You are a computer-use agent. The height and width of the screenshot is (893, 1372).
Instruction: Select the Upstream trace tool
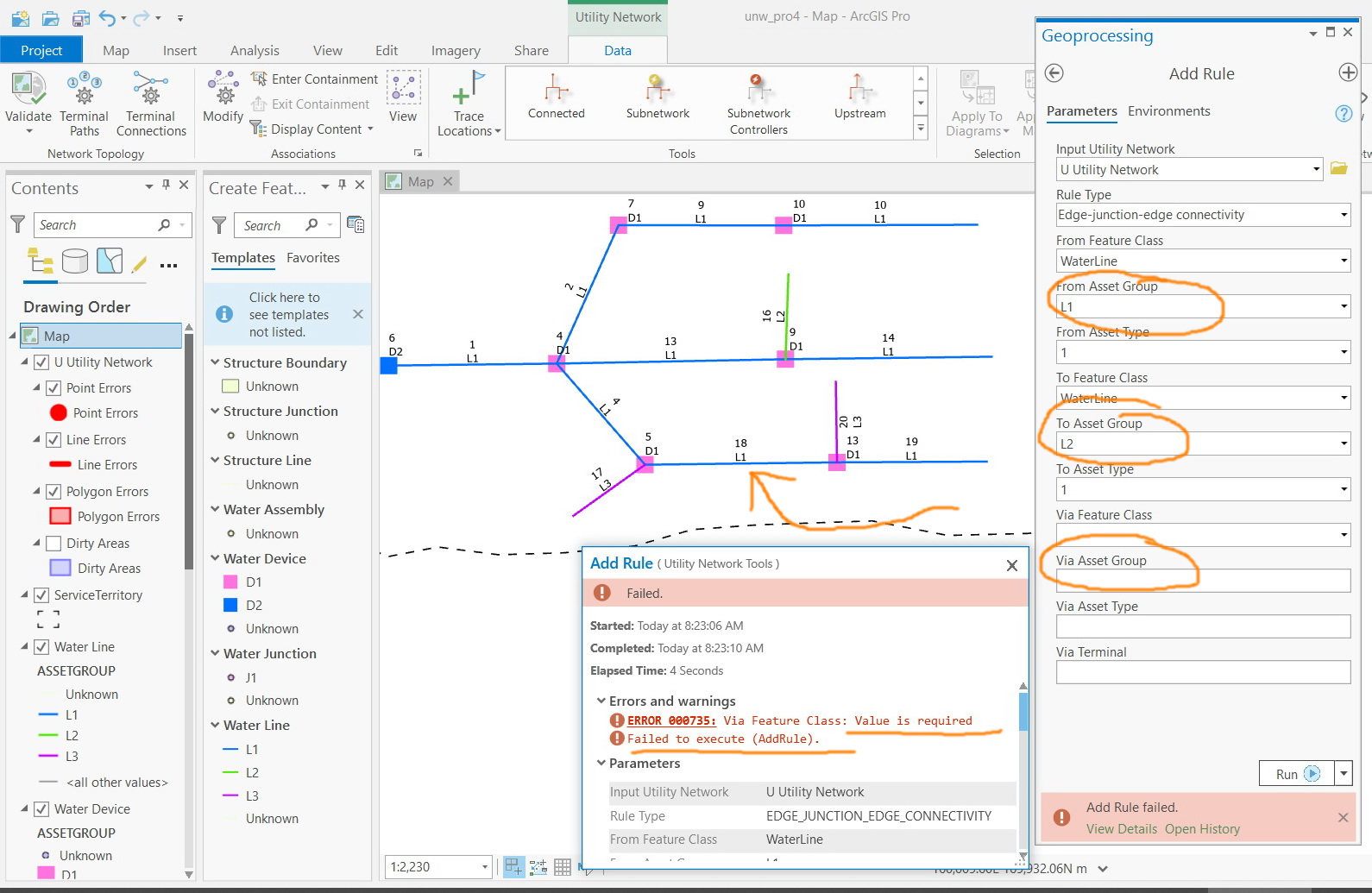(x=859, y=97)
